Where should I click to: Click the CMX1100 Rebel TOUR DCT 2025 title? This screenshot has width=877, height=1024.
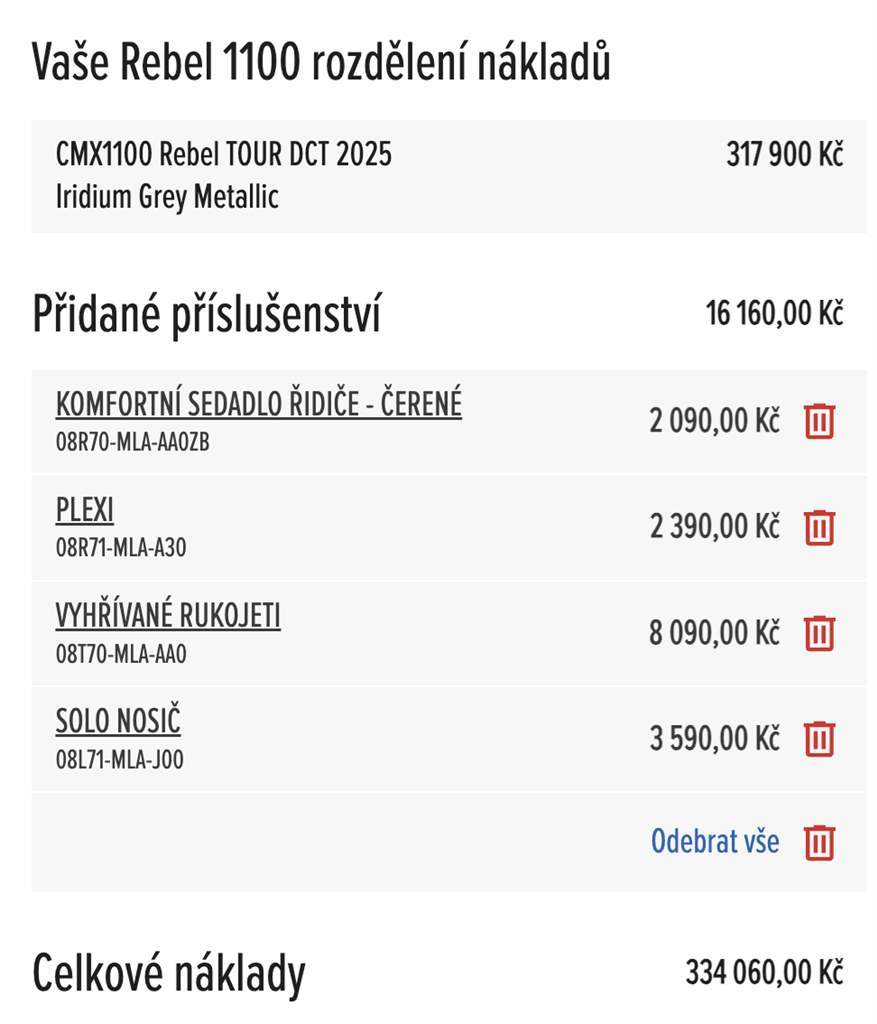point(224,155)
